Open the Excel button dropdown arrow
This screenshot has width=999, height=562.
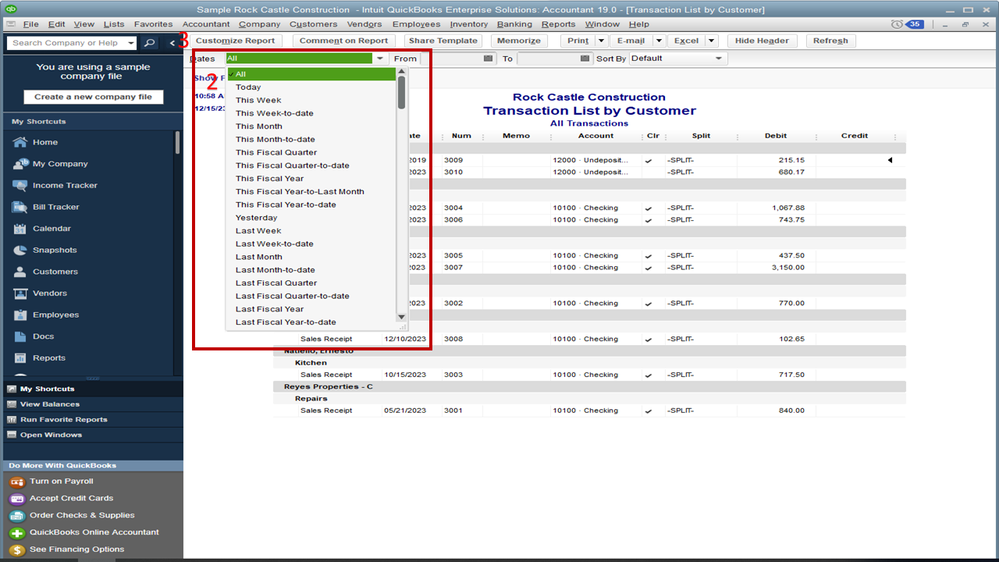[x=711, y=41]
